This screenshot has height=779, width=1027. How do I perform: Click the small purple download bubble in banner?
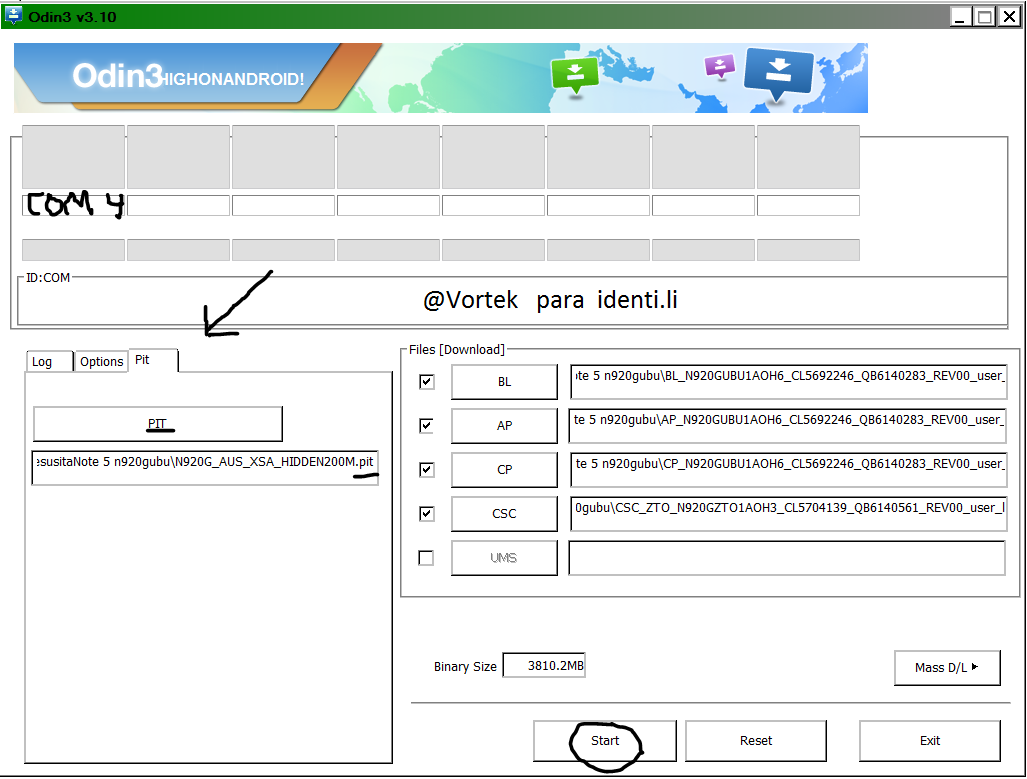click(x=719, y=66)
